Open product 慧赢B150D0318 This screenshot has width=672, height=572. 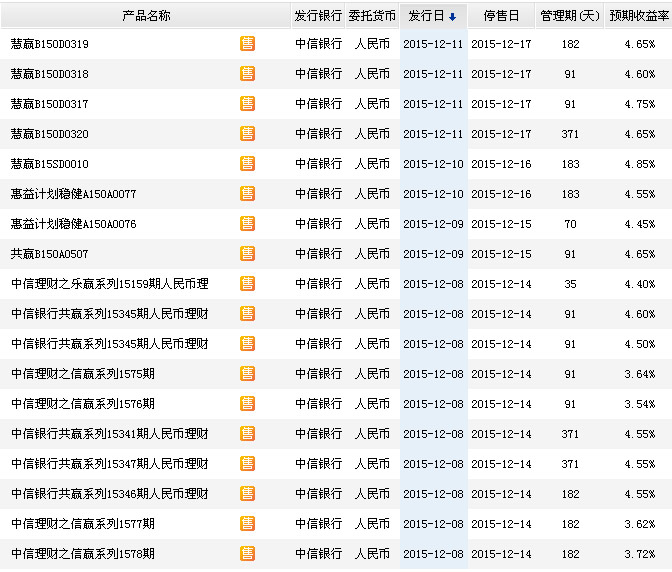[50, 74]
